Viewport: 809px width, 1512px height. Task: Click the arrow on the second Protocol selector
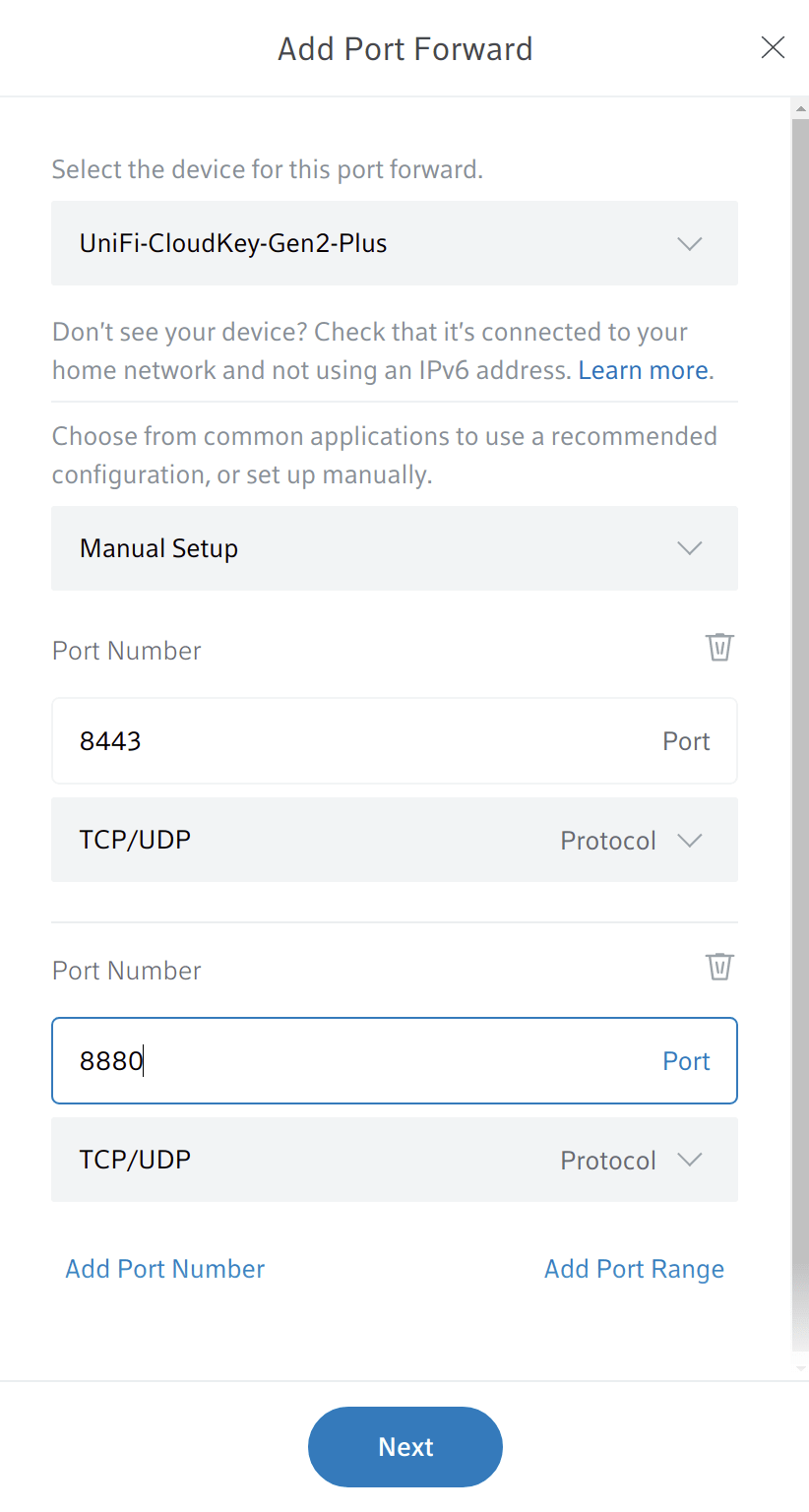coord(689,1160)
